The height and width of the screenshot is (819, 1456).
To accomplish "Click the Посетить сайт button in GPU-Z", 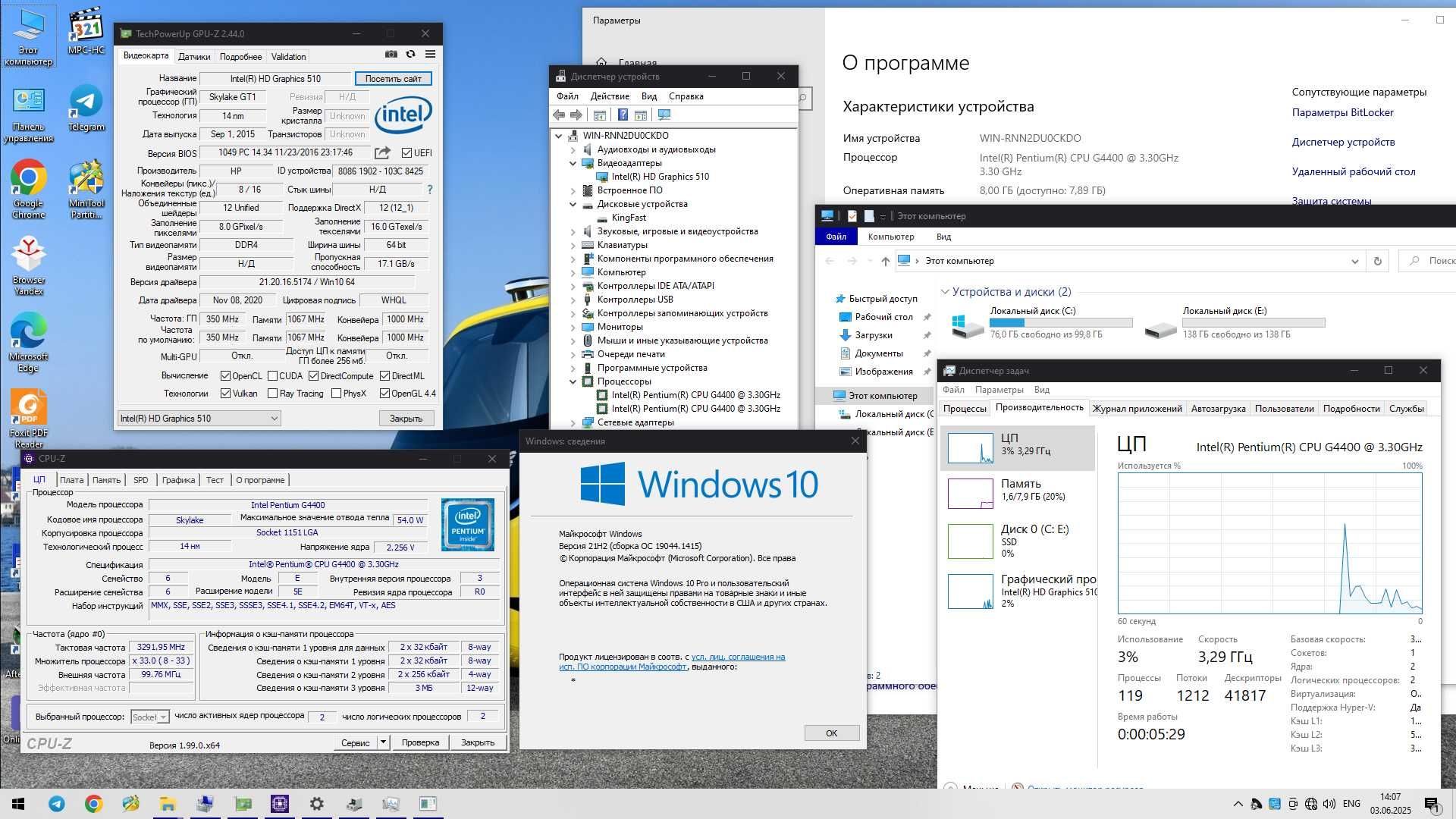I will pos(393,79).
